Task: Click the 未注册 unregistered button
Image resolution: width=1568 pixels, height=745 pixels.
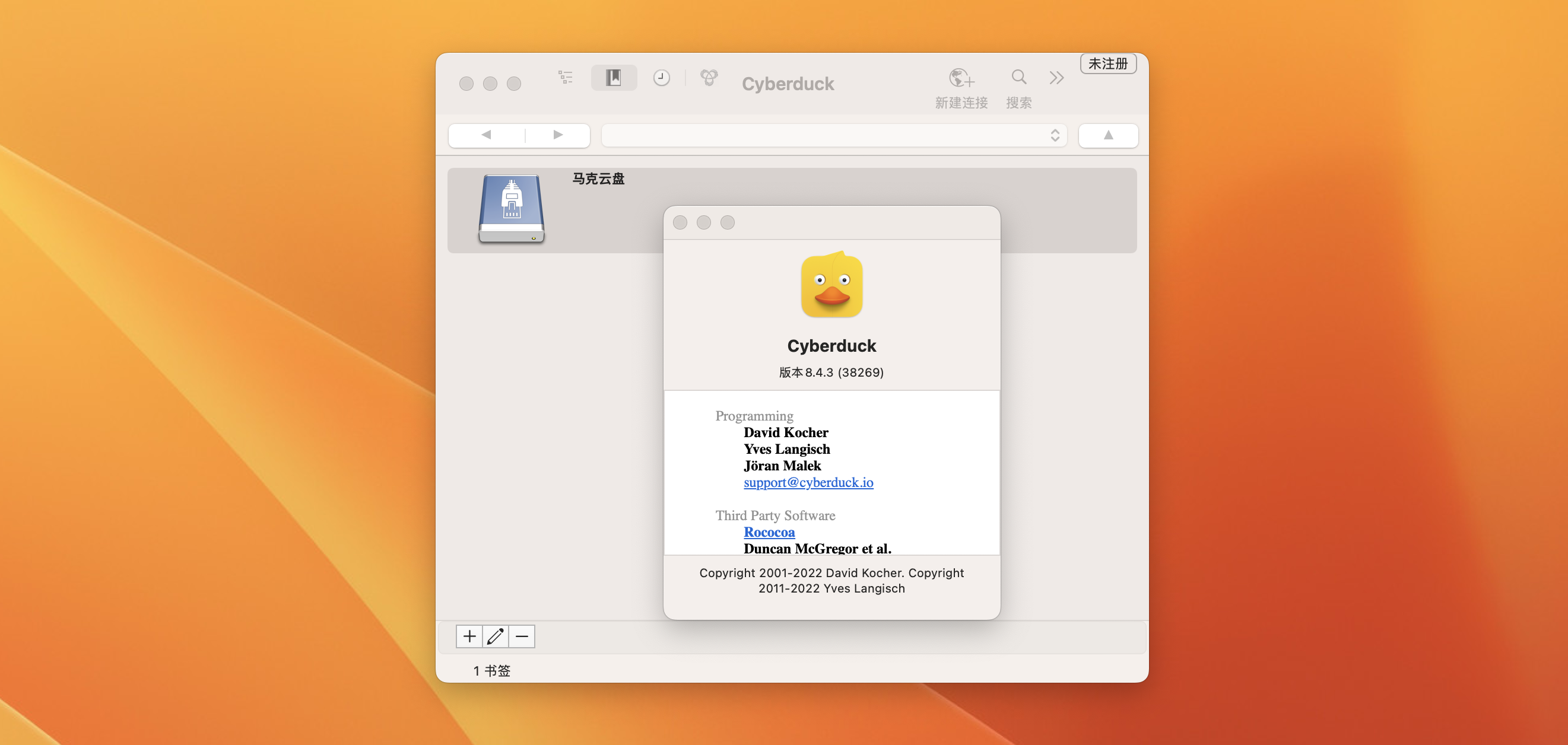Action: tap(1108, 63)
